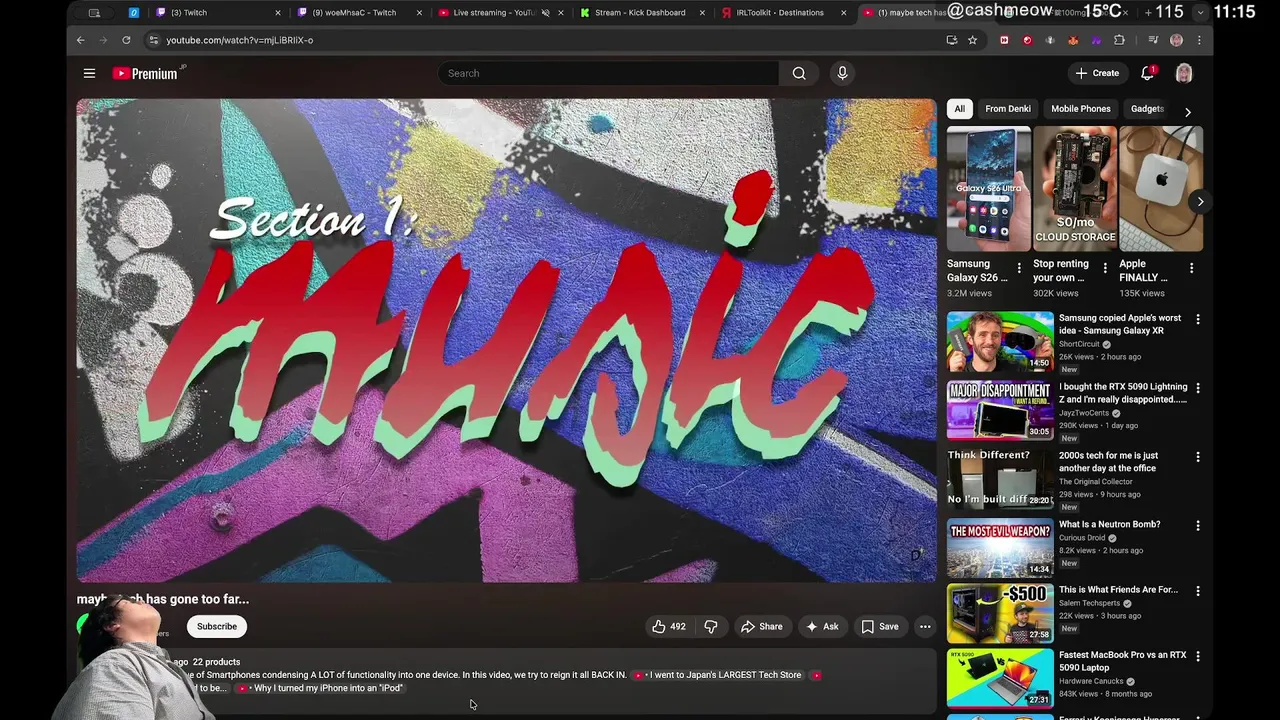
Task: Click the Share button
Action: 761,627
